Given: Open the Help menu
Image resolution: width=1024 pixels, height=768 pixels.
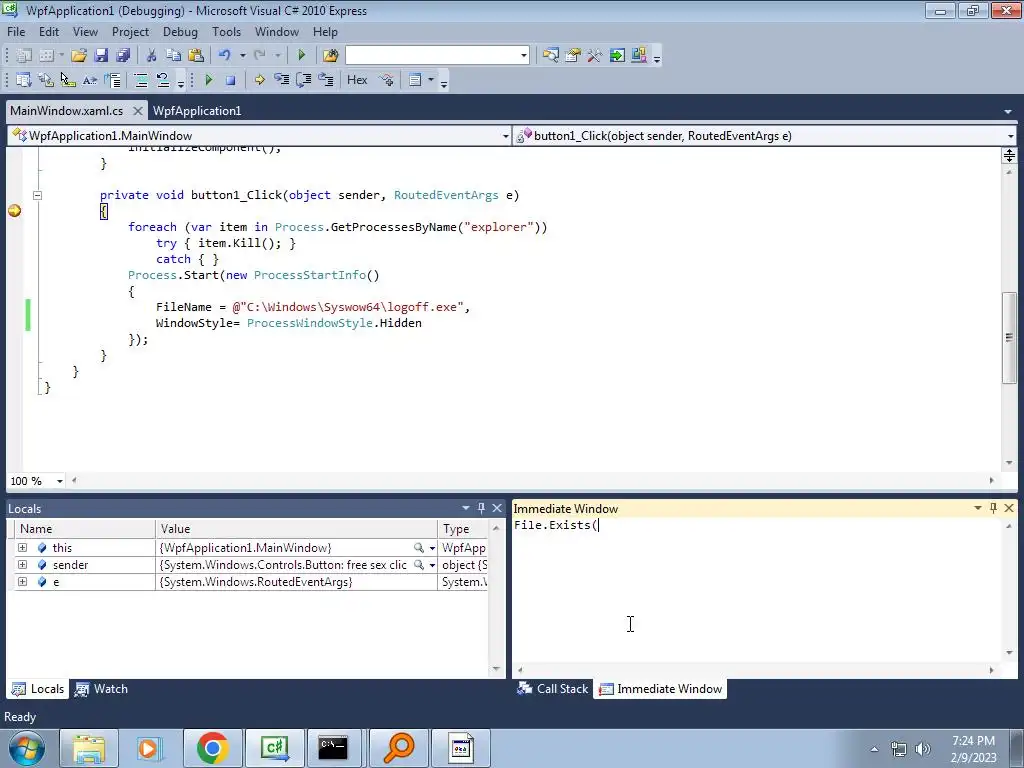Looking at the screenshot, I should tap(325, 31).
